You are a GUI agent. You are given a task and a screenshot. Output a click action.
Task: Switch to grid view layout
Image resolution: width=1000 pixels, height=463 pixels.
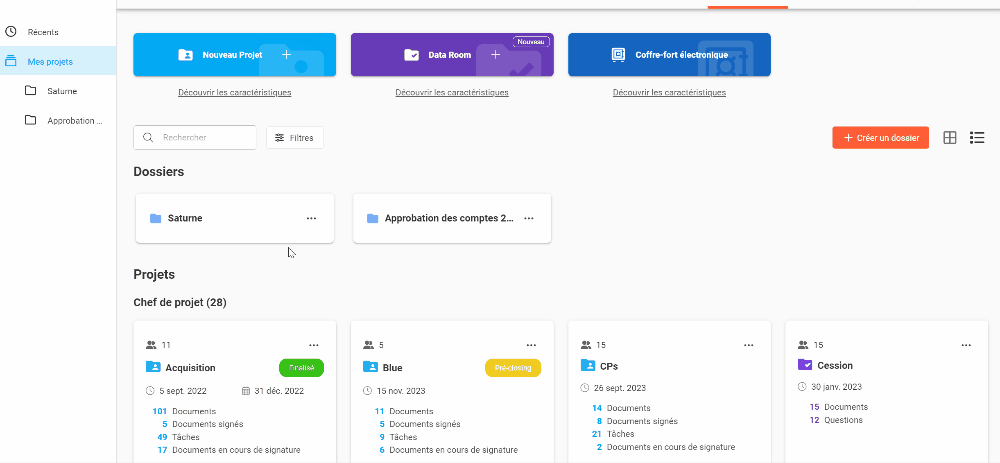pos(950,138)
